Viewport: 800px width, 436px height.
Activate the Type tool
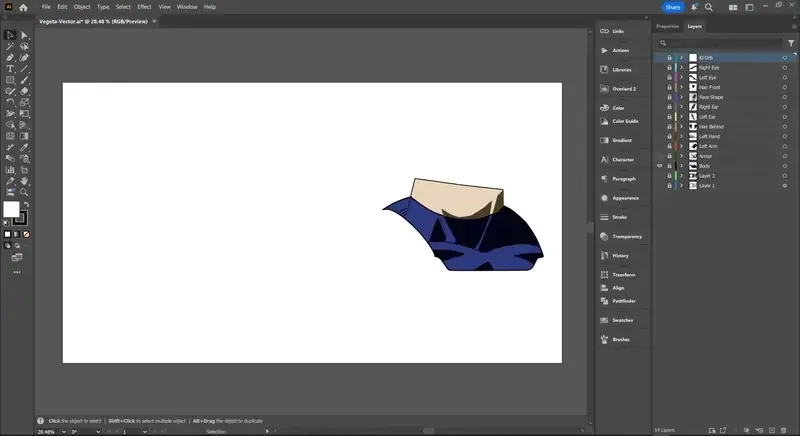[x=10, y=69]
